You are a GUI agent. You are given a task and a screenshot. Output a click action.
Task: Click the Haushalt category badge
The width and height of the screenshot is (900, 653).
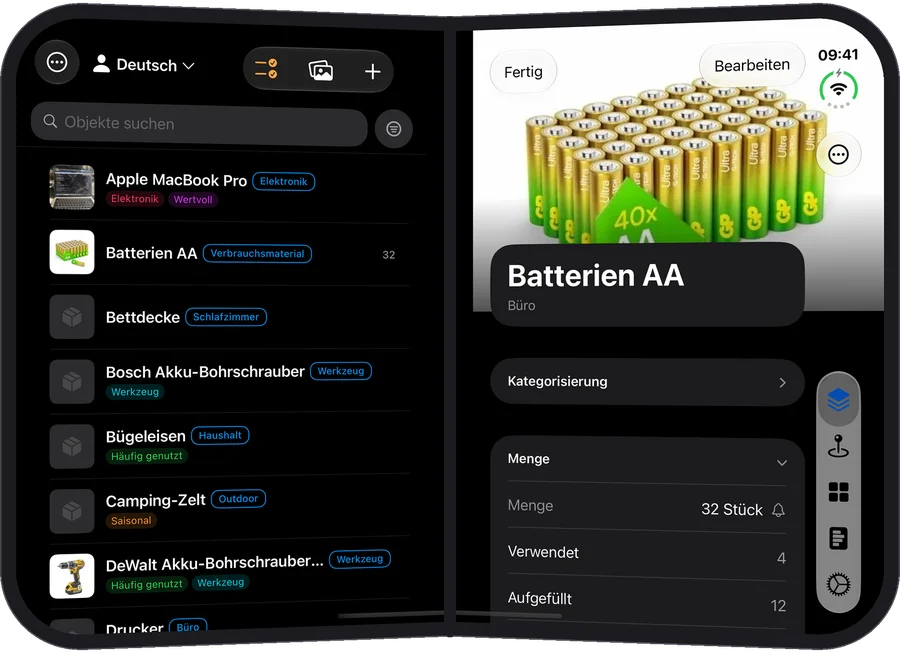[220, 436]
